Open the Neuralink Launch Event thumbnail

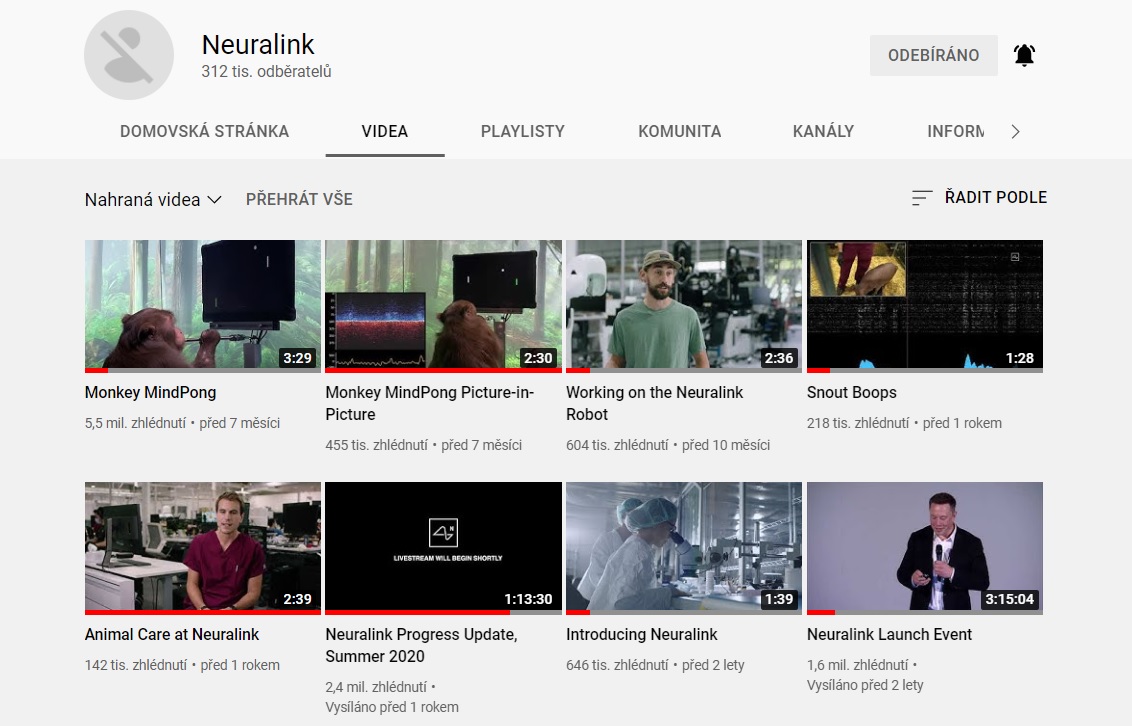pyautogui.click(x=925, y=548)
